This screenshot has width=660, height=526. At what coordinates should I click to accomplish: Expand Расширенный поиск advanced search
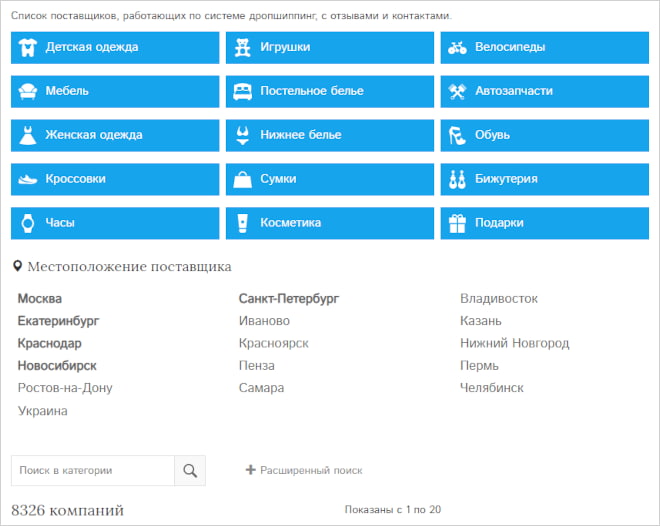304,470
